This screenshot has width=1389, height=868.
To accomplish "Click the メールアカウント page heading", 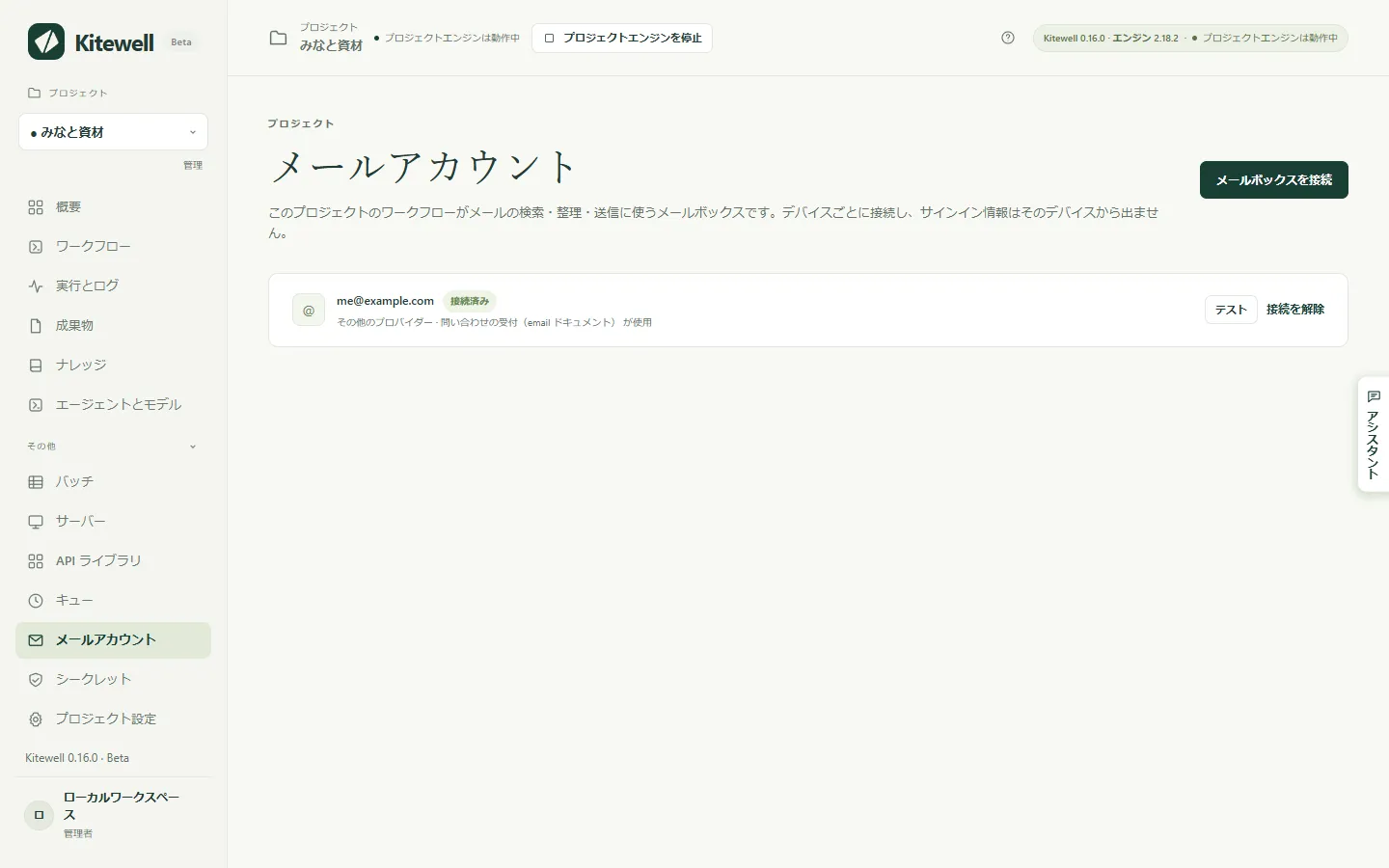I will 424,166.
